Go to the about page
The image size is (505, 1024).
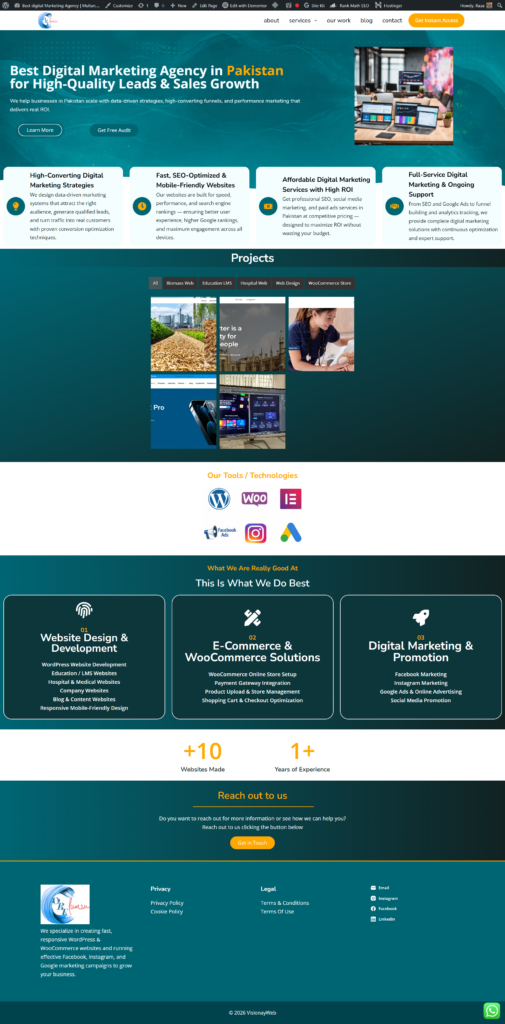pos(271,20)
